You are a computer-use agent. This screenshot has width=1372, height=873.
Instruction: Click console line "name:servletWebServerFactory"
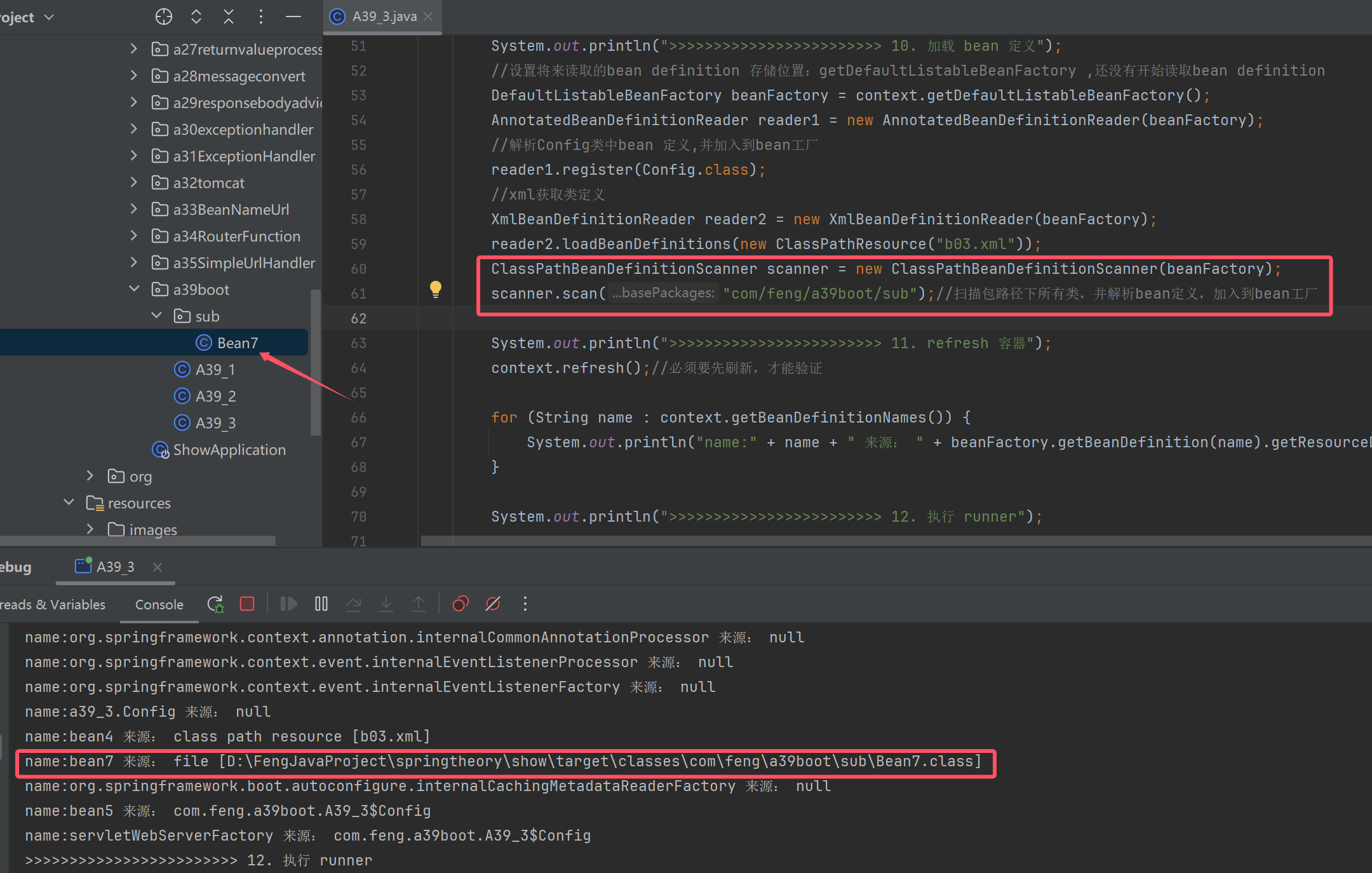307,836
